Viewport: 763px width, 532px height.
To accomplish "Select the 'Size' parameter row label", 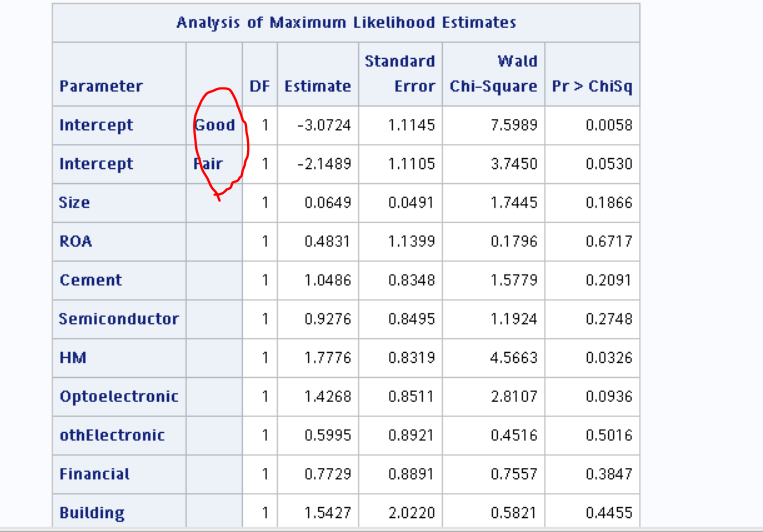I will click(74, 202).
